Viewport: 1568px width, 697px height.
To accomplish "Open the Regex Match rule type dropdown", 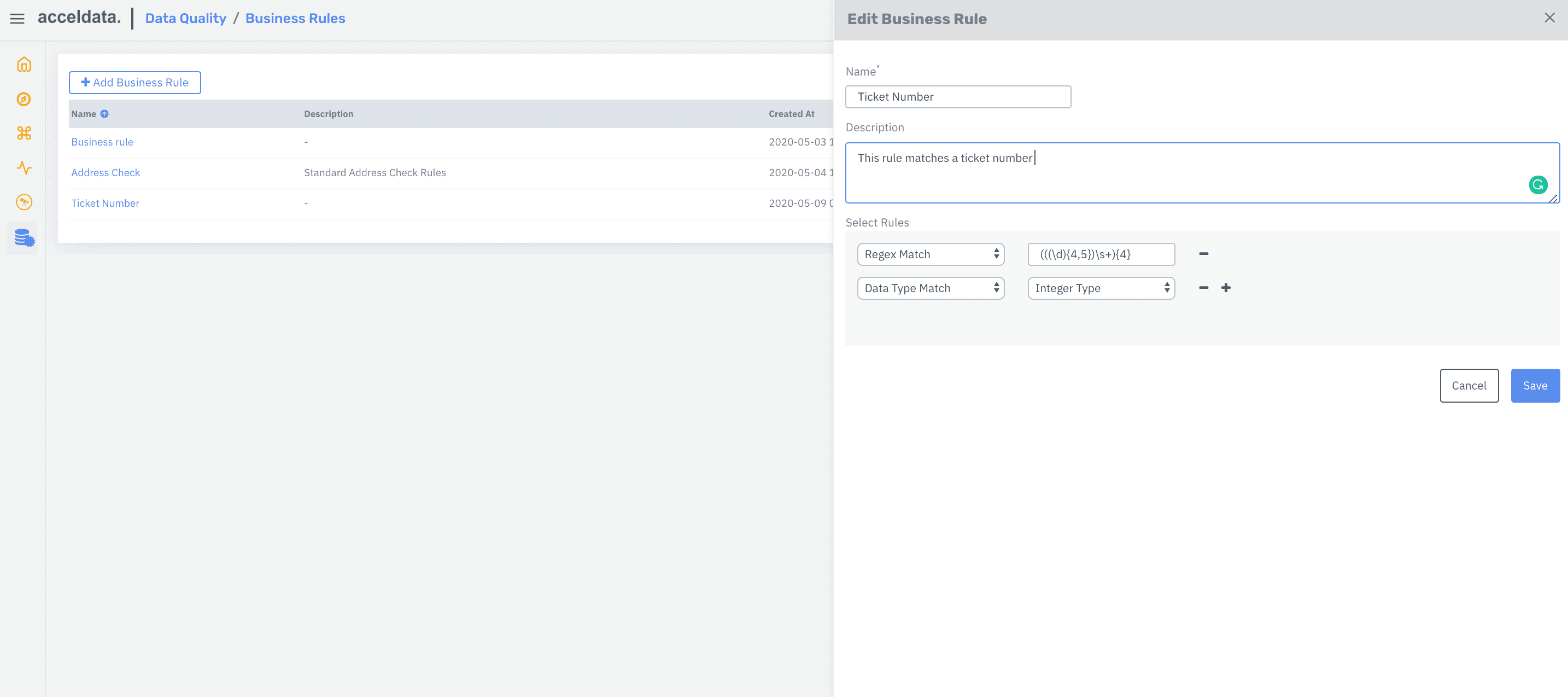I will (930, 254).
